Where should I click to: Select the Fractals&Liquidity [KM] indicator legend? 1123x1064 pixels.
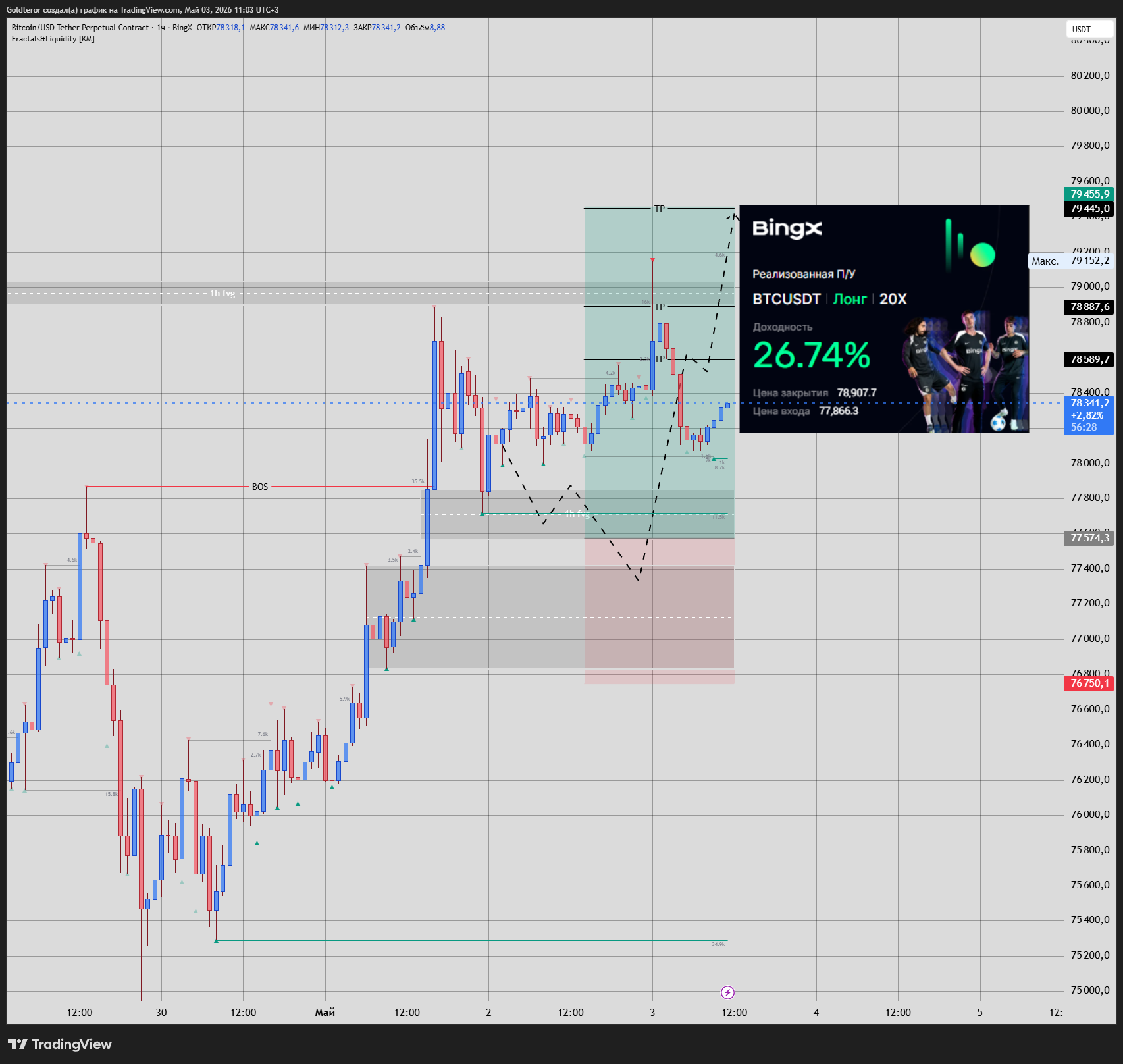[53, 39]
